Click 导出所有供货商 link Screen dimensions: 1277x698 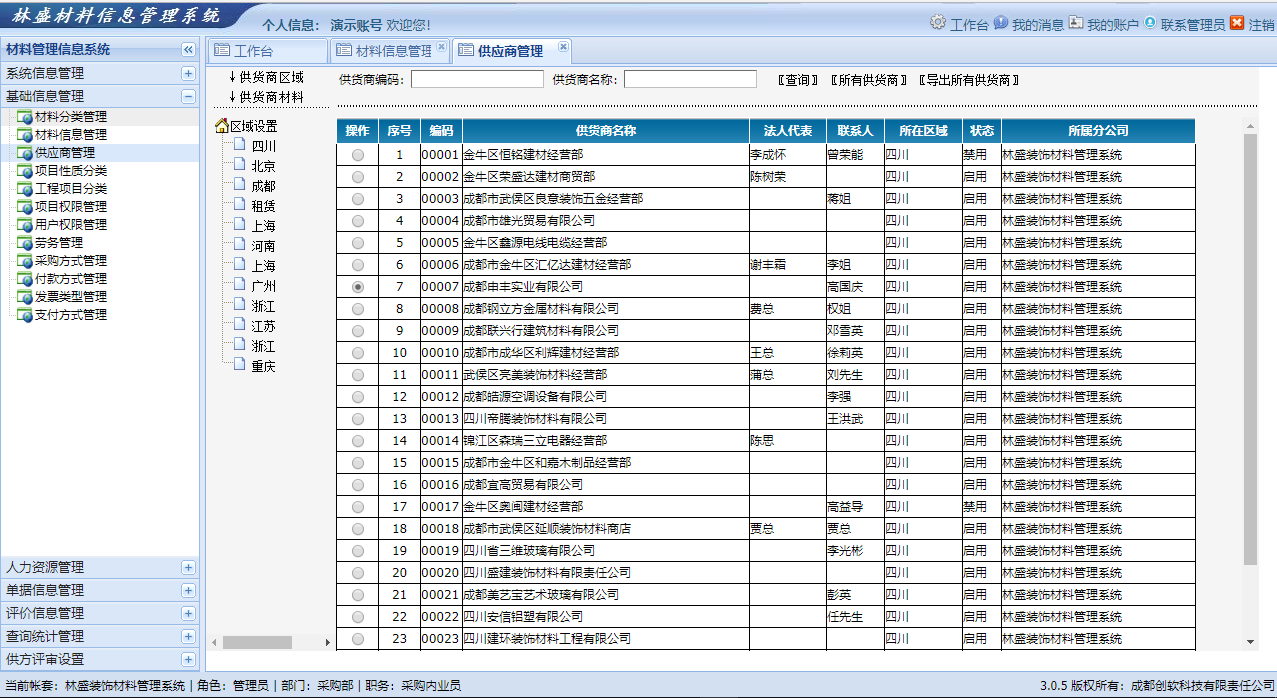tap(968, 80)
